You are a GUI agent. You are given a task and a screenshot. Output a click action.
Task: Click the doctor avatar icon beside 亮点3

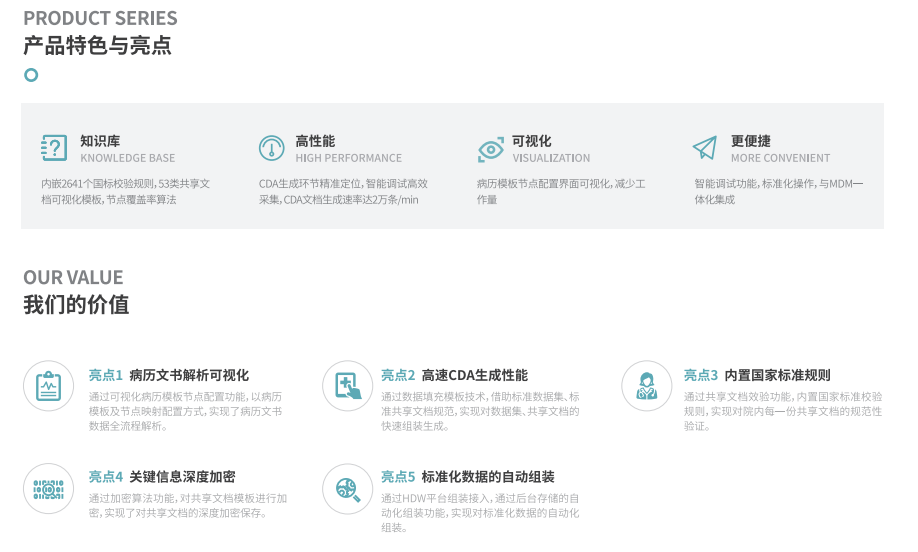click(646, 386)
